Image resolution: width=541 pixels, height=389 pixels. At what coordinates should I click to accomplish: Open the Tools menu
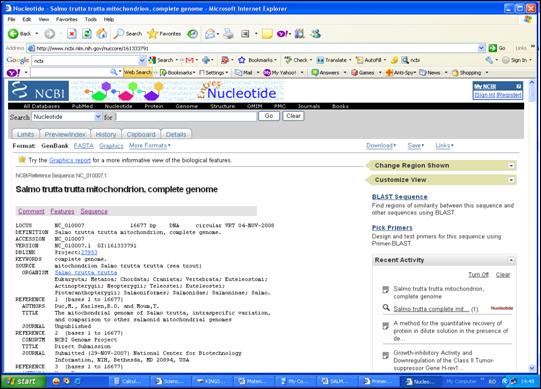91,19
